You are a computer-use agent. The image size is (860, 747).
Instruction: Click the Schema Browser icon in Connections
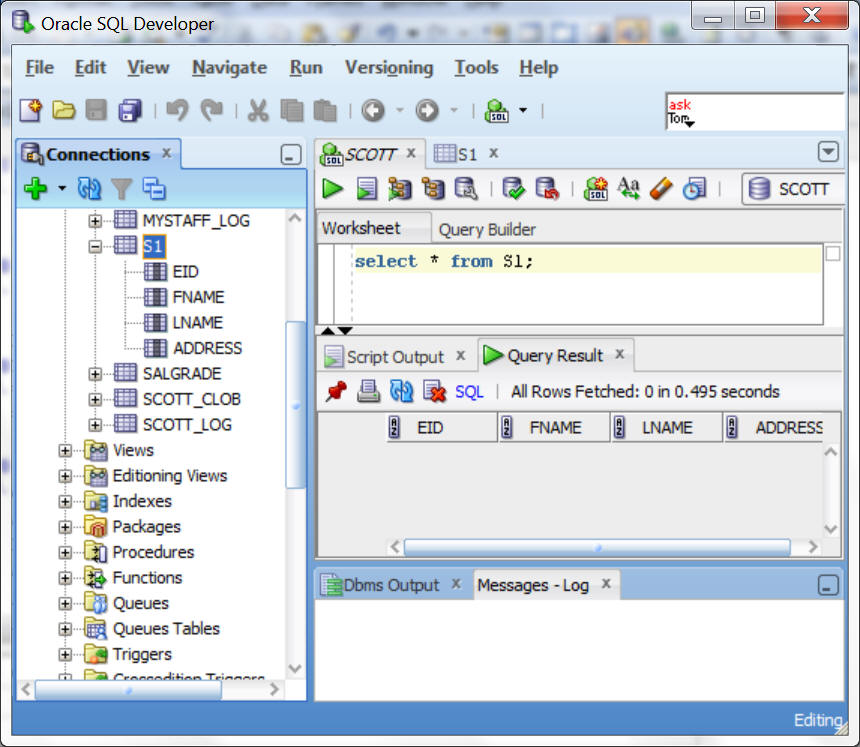tap(154, 189)
